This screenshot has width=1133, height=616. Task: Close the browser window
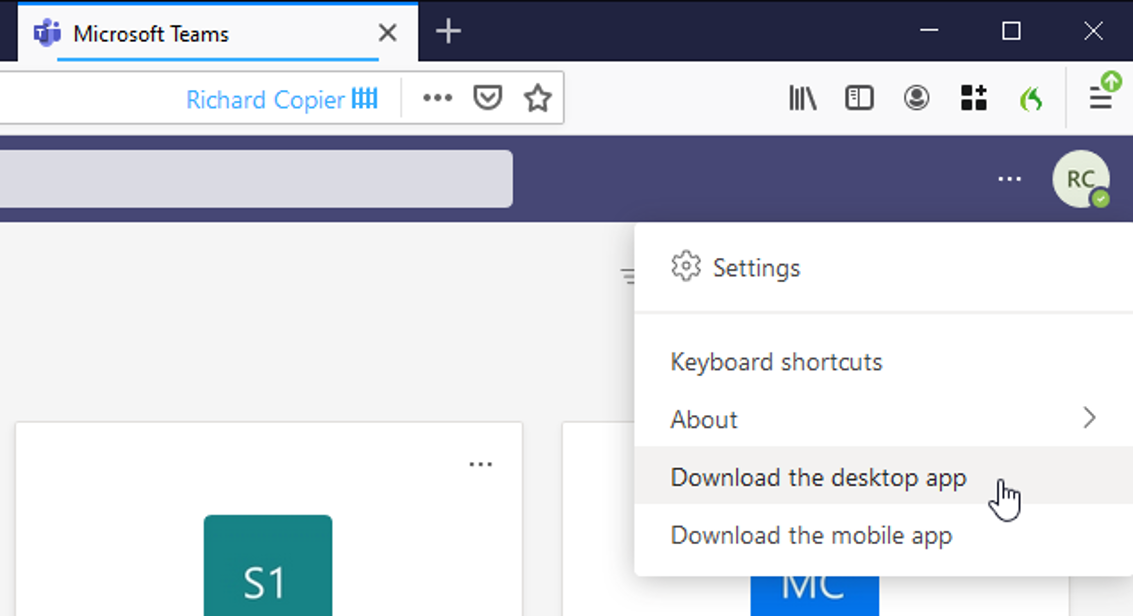point(1093,31)
